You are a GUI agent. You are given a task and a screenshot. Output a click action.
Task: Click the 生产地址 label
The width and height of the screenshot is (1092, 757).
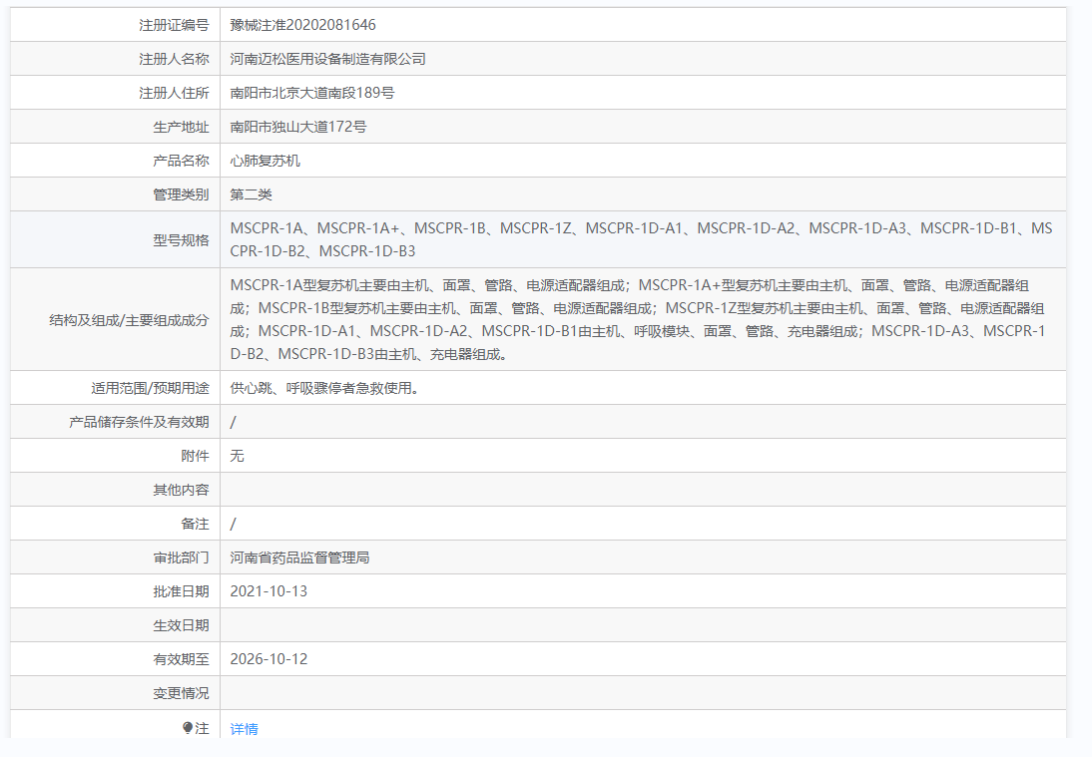181,127
